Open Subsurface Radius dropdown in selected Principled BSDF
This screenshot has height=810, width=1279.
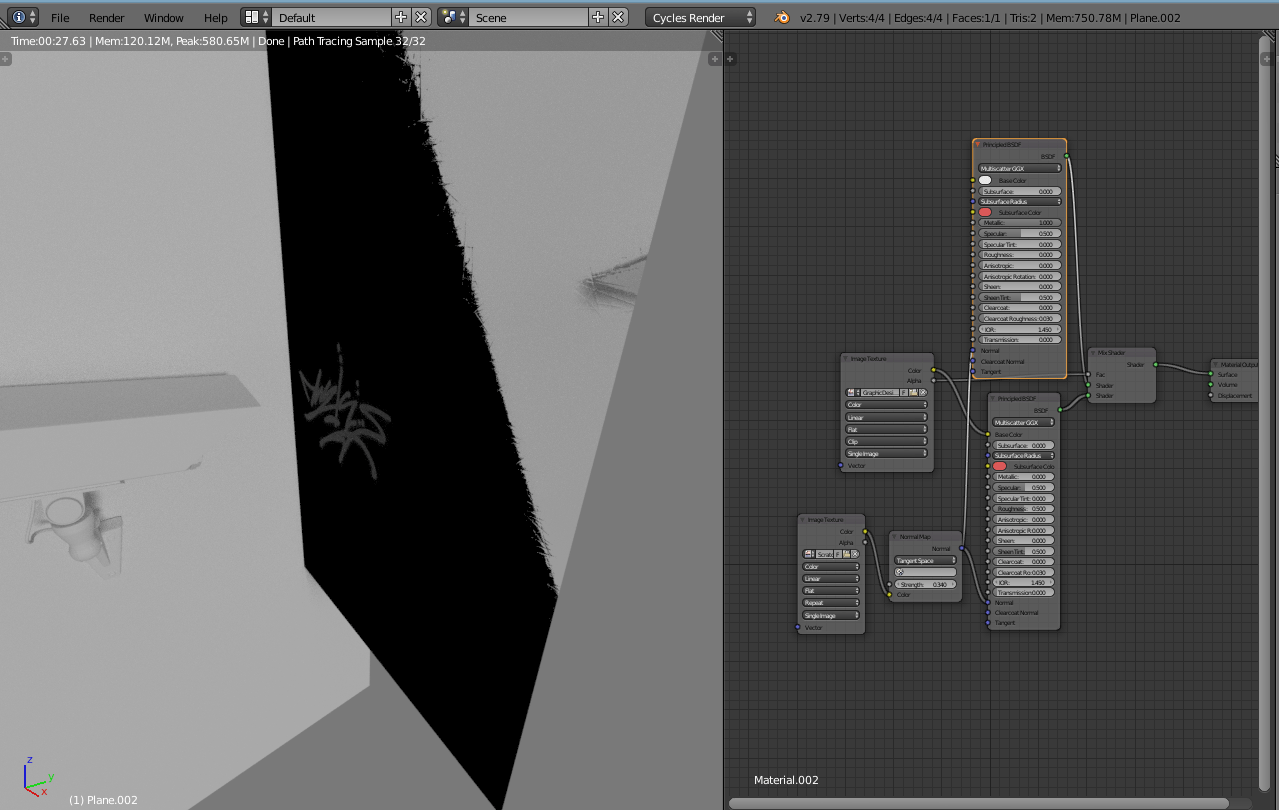[x=1019, y=201]
